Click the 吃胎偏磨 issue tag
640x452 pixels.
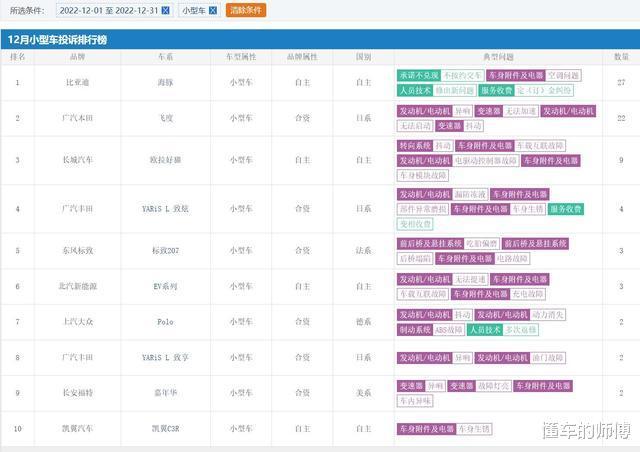click(482, 244)
